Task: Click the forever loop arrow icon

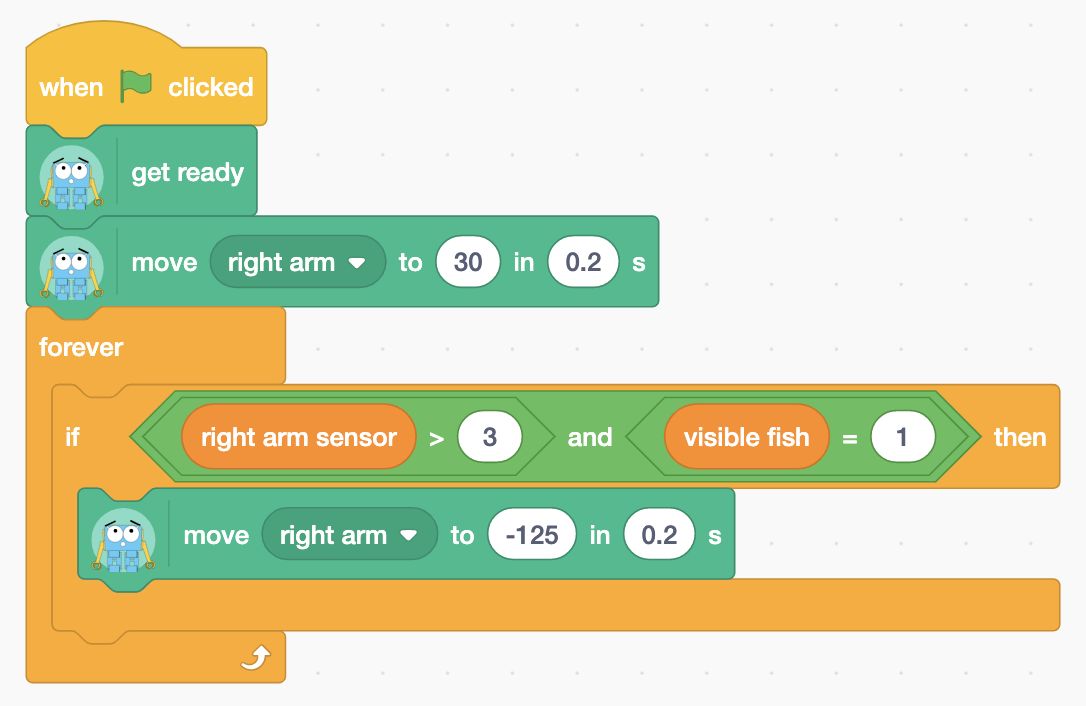Action: (256, 658)
